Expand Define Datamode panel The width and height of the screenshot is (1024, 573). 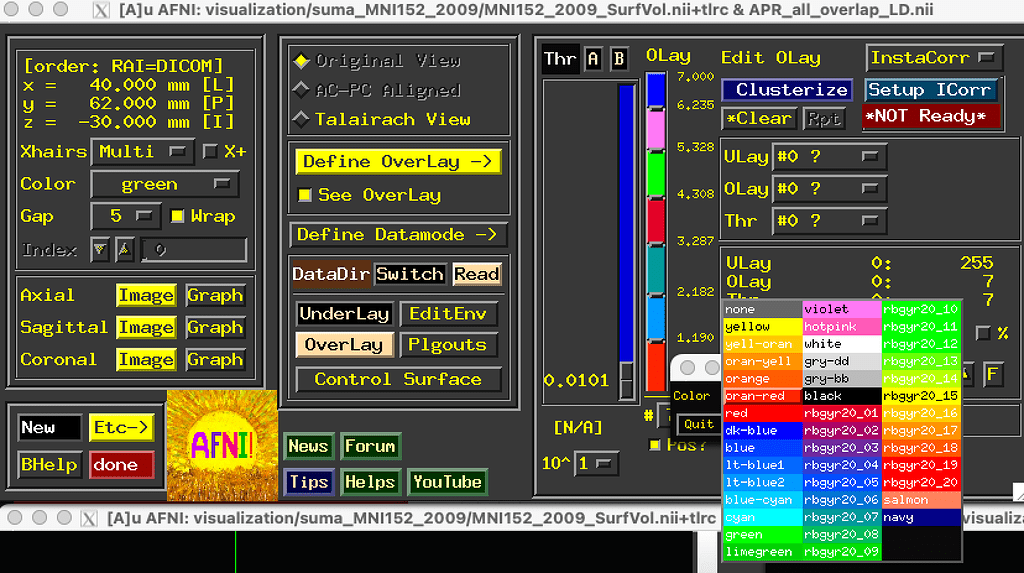(x=398, y=235)
